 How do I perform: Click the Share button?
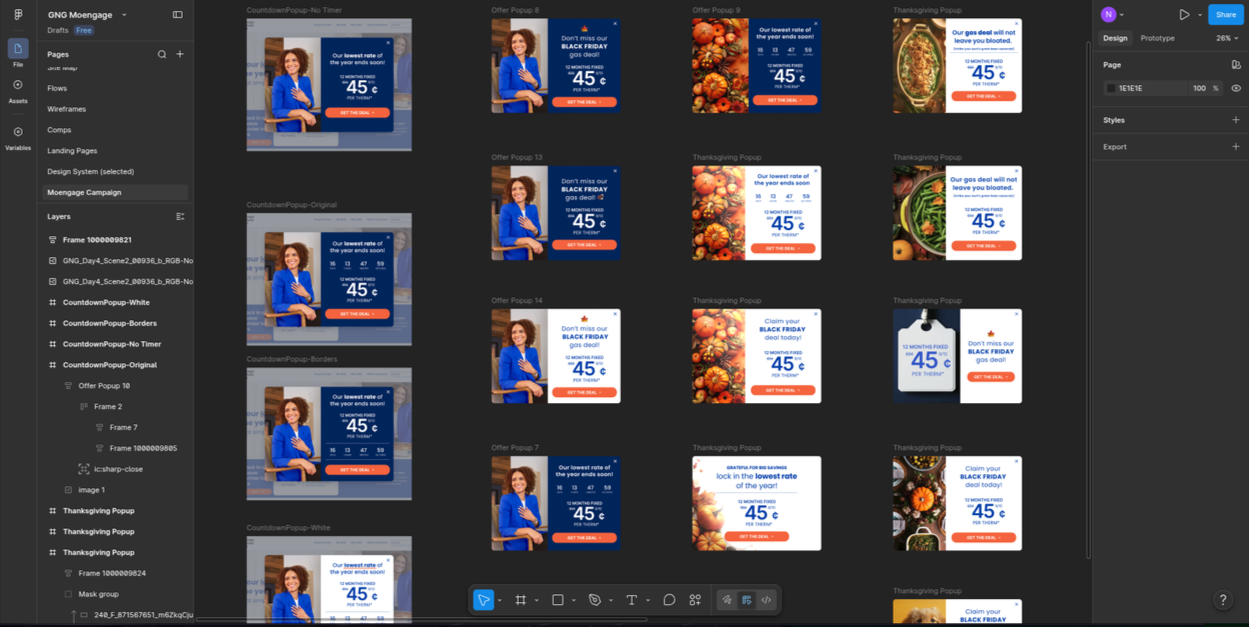tap(1226, 15)
